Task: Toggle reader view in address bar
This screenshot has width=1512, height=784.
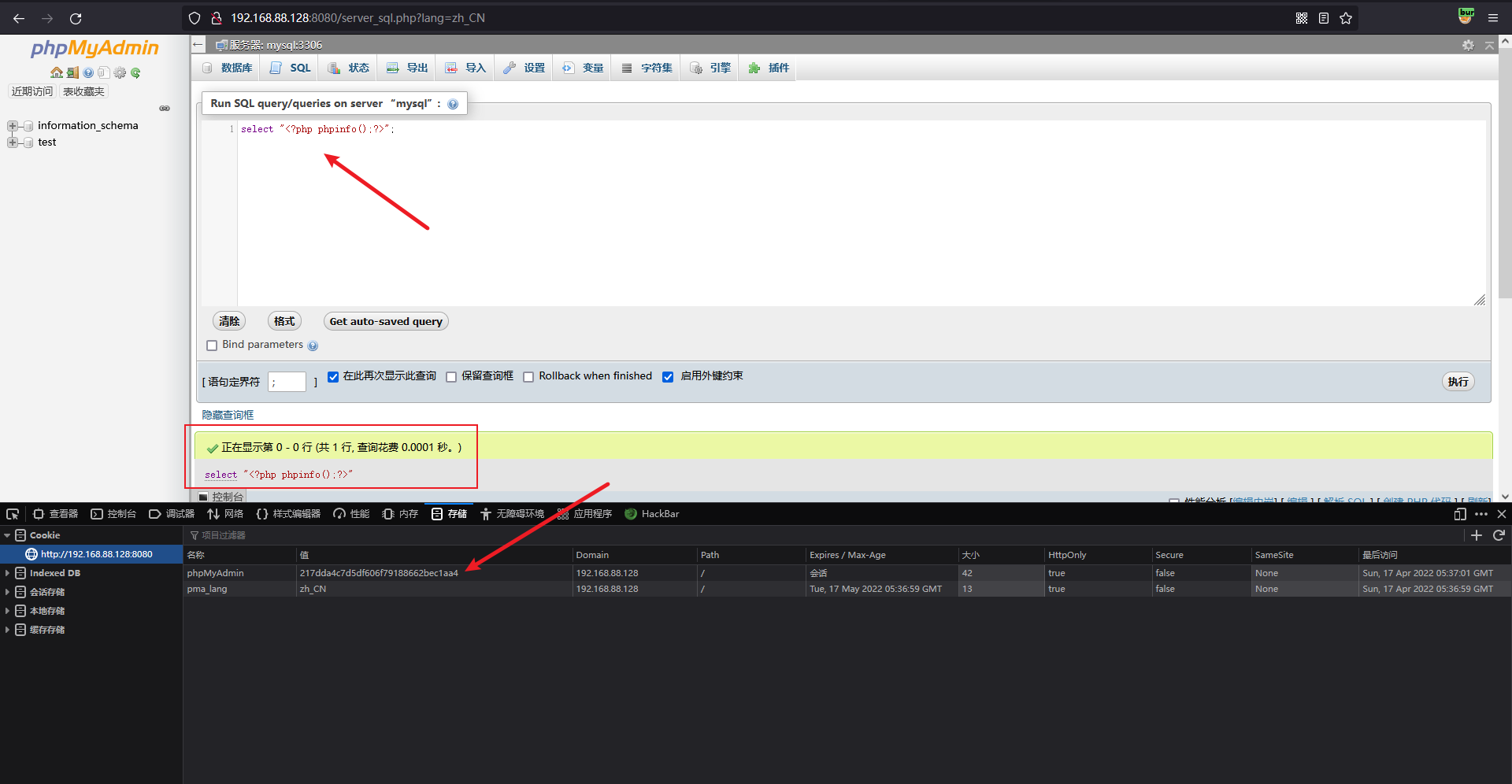Action: [1324, 18]
